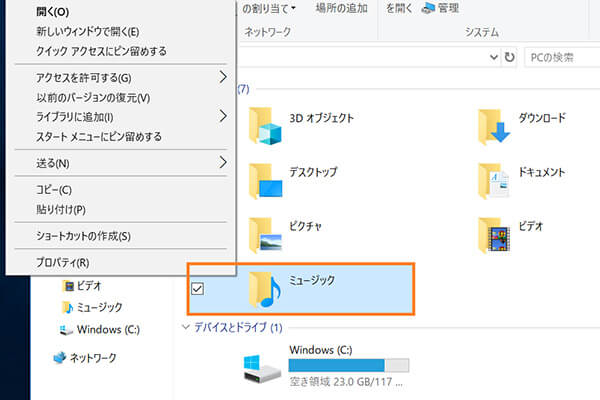Click を開く ribbon button

(x=399, y=8)
